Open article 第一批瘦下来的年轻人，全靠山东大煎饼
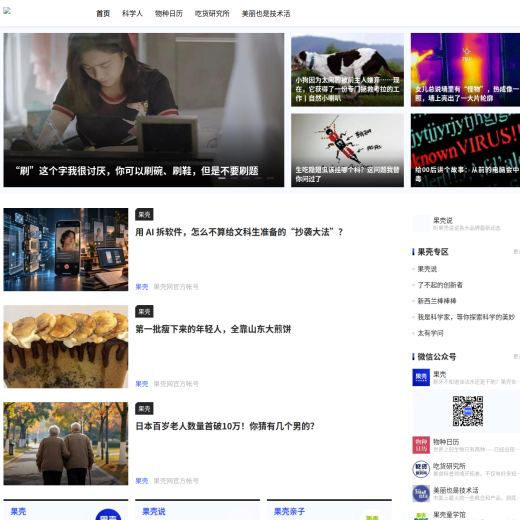The width and height of the screenshot is (520, 520). pyautogui.click(x=213, y=329)
